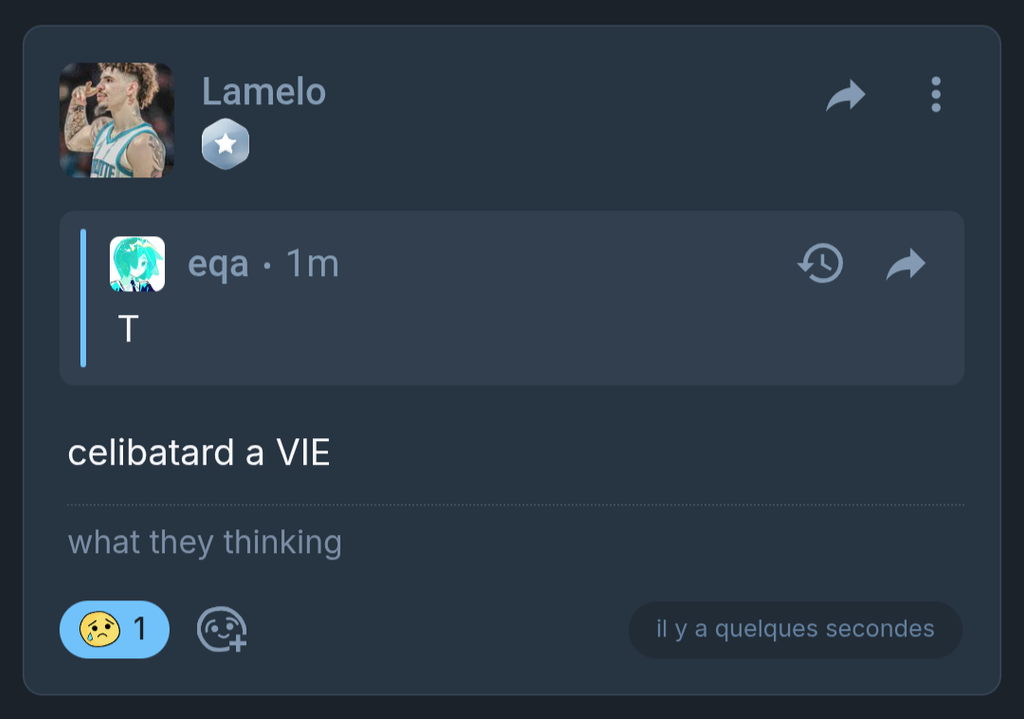This screenshot has width=1024, height=719.
Task: Click the "il y a quelques secondes" timestamp
Action: [x=795, y=629]
